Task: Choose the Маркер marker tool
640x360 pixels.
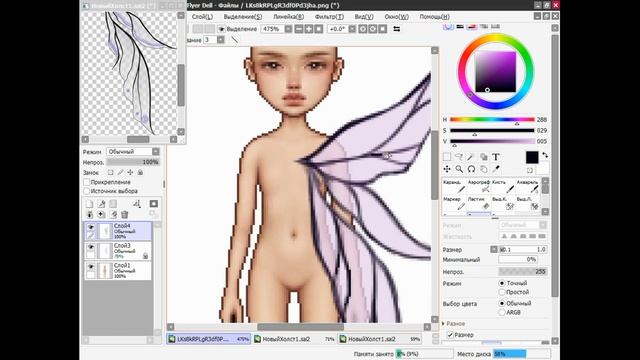Action: 454,204
